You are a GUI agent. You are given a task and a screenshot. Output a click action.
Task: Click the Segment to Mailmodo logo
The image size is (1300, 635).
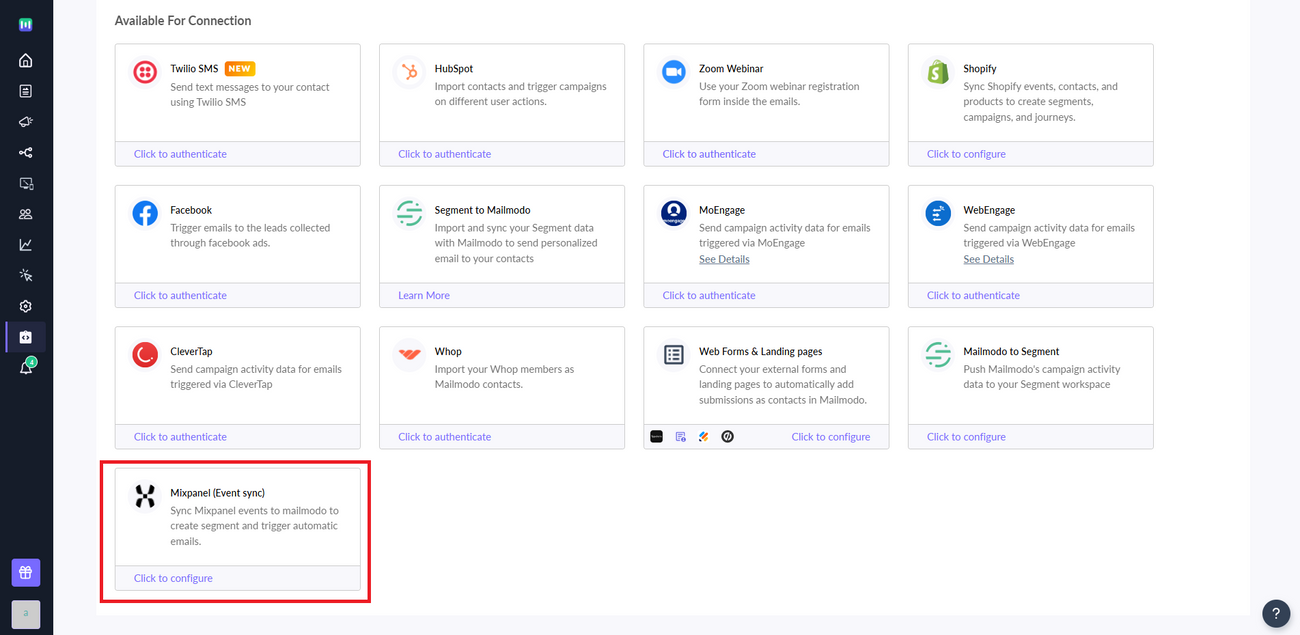click(409, 214)
